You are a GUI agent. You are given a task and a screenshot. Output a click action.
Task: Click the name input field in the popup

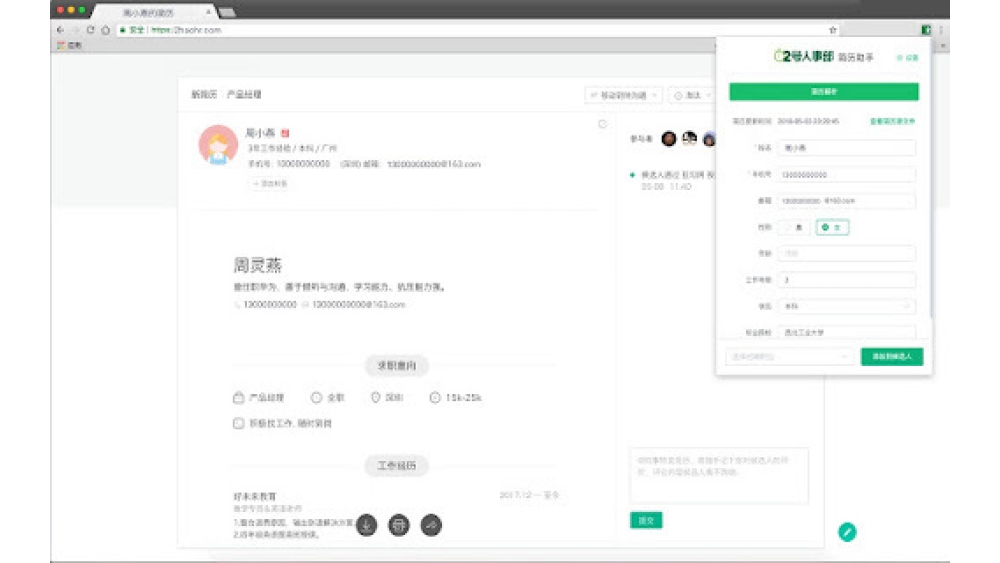click(x=846, y=147)
